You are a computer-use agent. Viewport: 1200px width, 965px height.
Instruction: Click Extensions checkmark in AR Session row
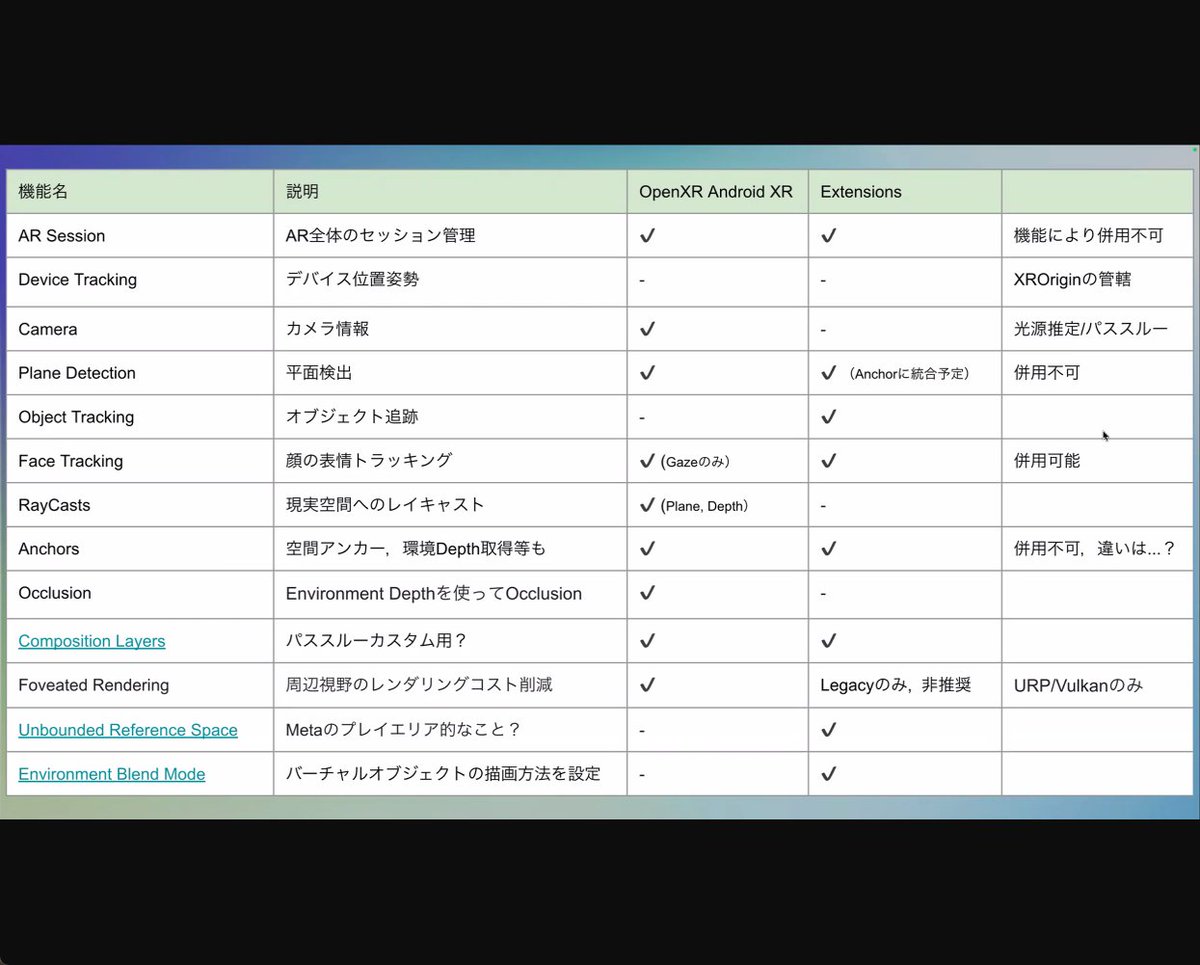click(828, 236)
